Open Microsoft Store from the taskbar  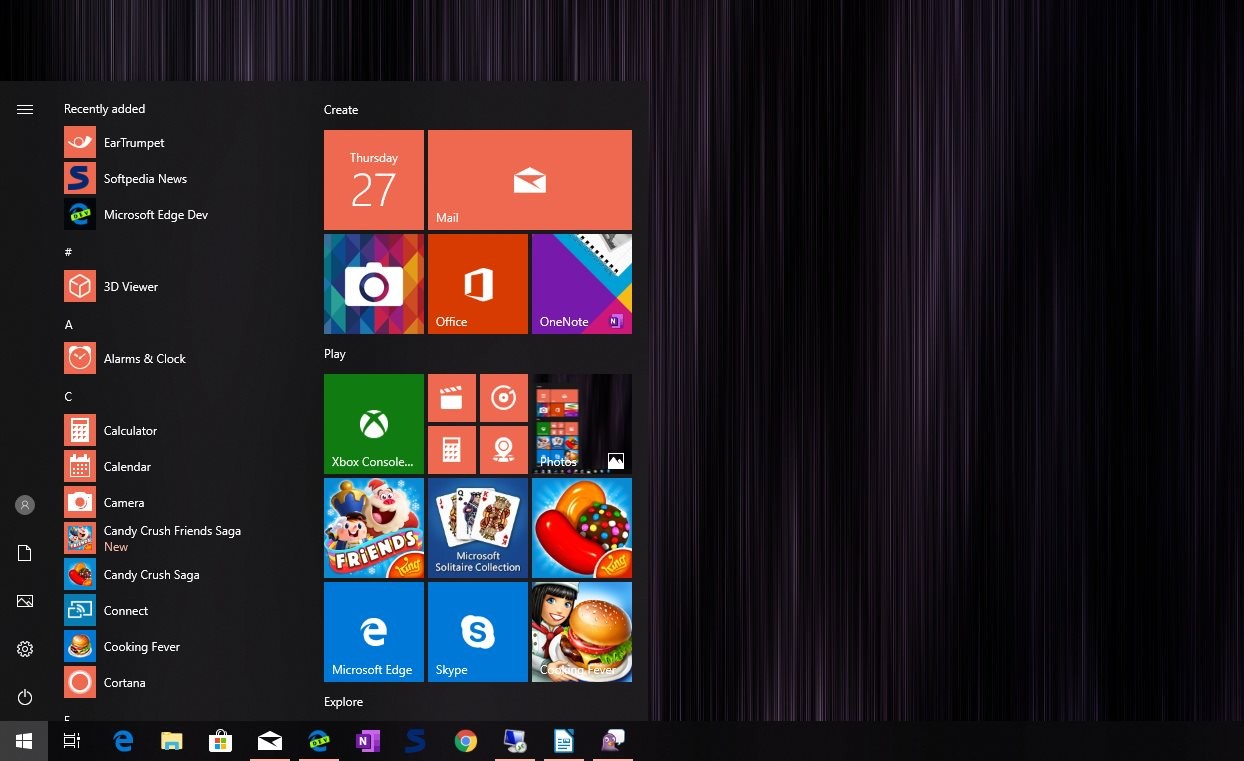pos(221,741)
